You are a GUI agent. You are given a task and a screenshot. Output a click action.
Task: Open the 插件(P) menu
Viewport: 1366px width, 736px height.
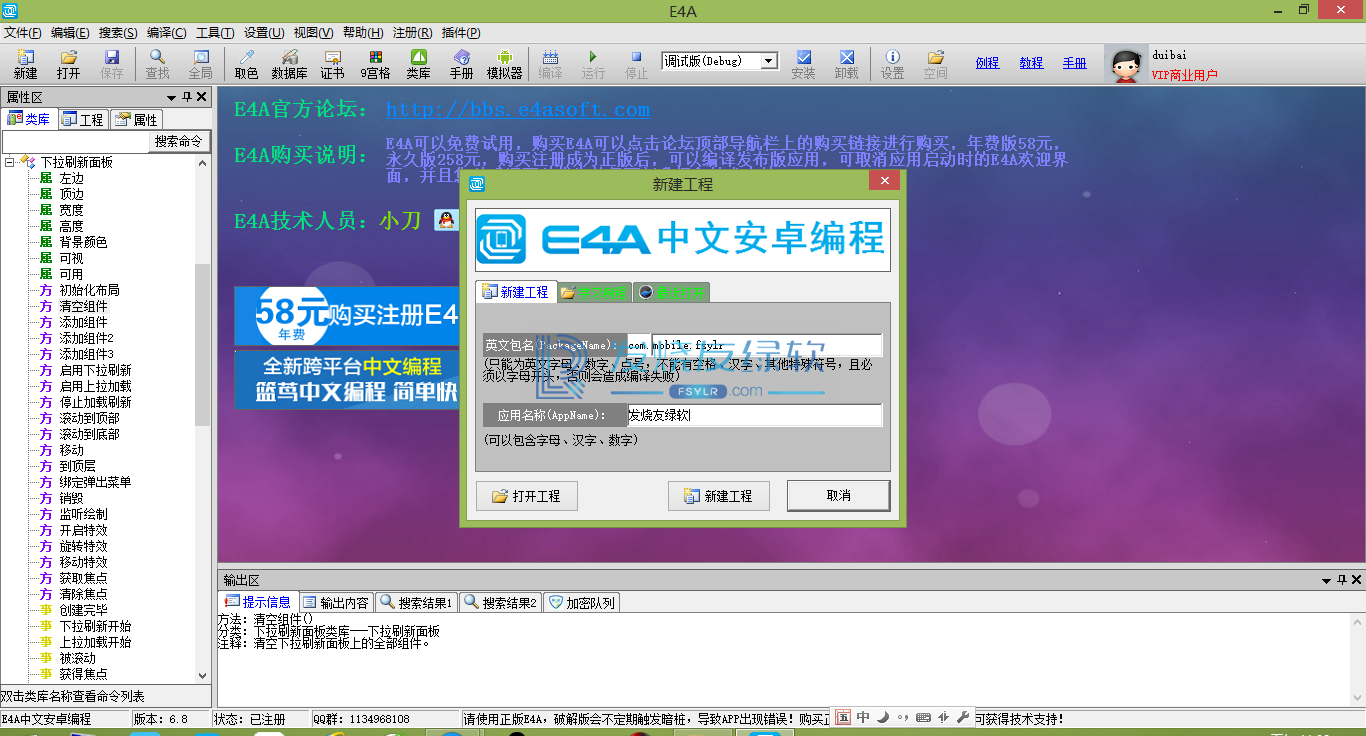click(x=460, y=33)
